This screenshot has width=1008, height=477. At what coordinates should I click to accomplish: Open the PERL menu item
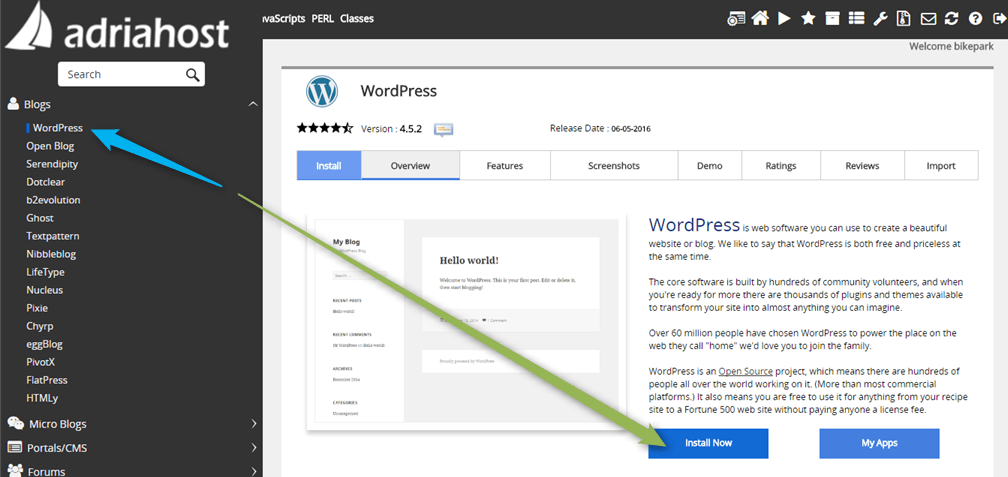click(323, 19)
